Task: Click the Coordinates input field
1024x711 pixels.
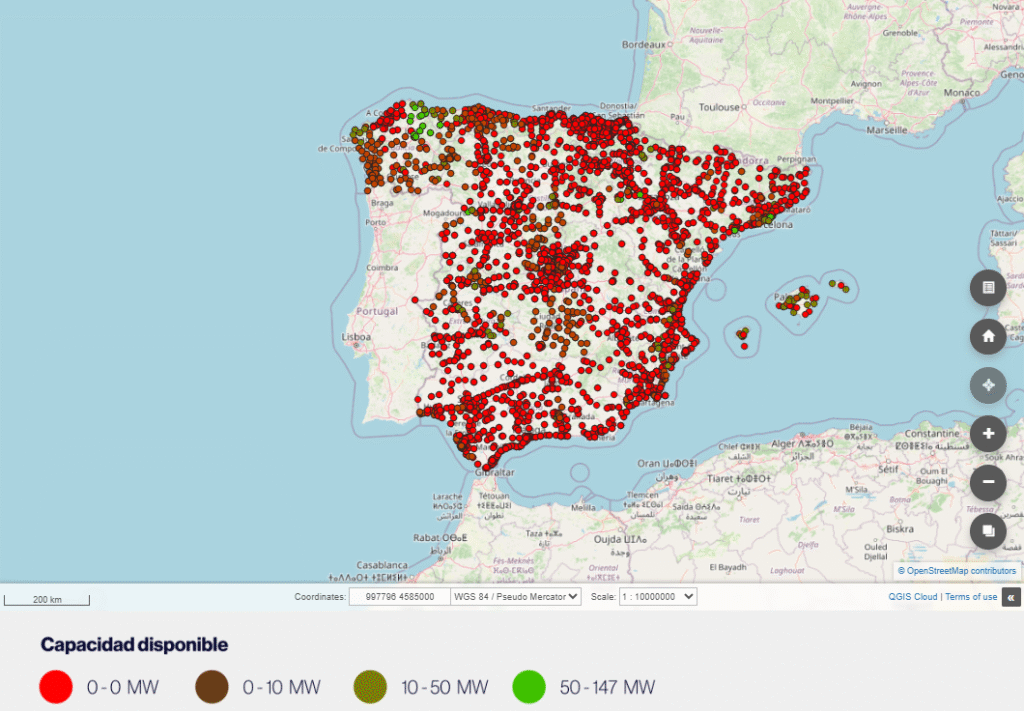Action: pos(399,597)
